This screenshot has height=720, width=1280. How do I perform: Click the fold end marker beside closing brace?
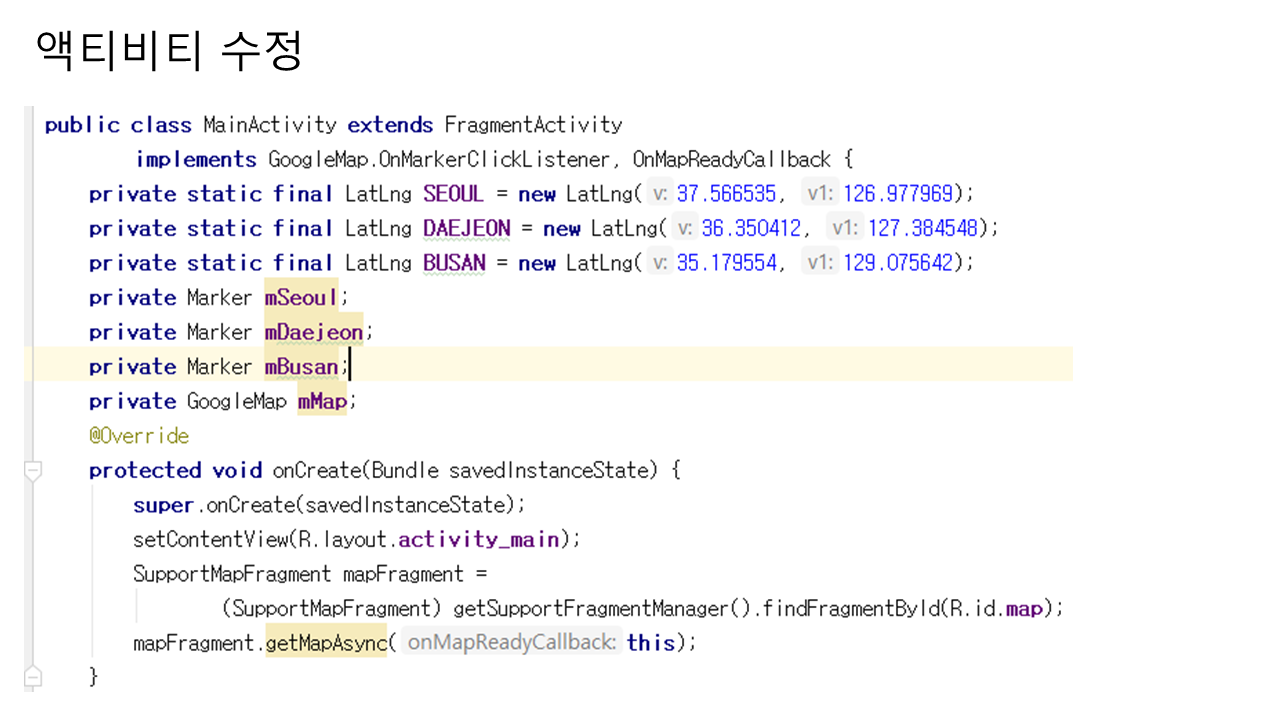33,677
